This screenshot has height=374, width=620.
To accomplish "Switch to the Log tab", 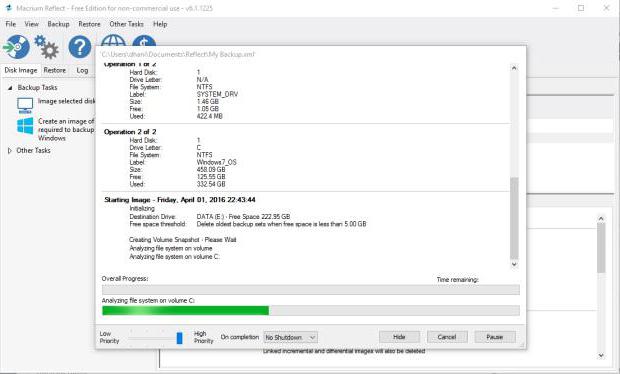I will [82, 70].
